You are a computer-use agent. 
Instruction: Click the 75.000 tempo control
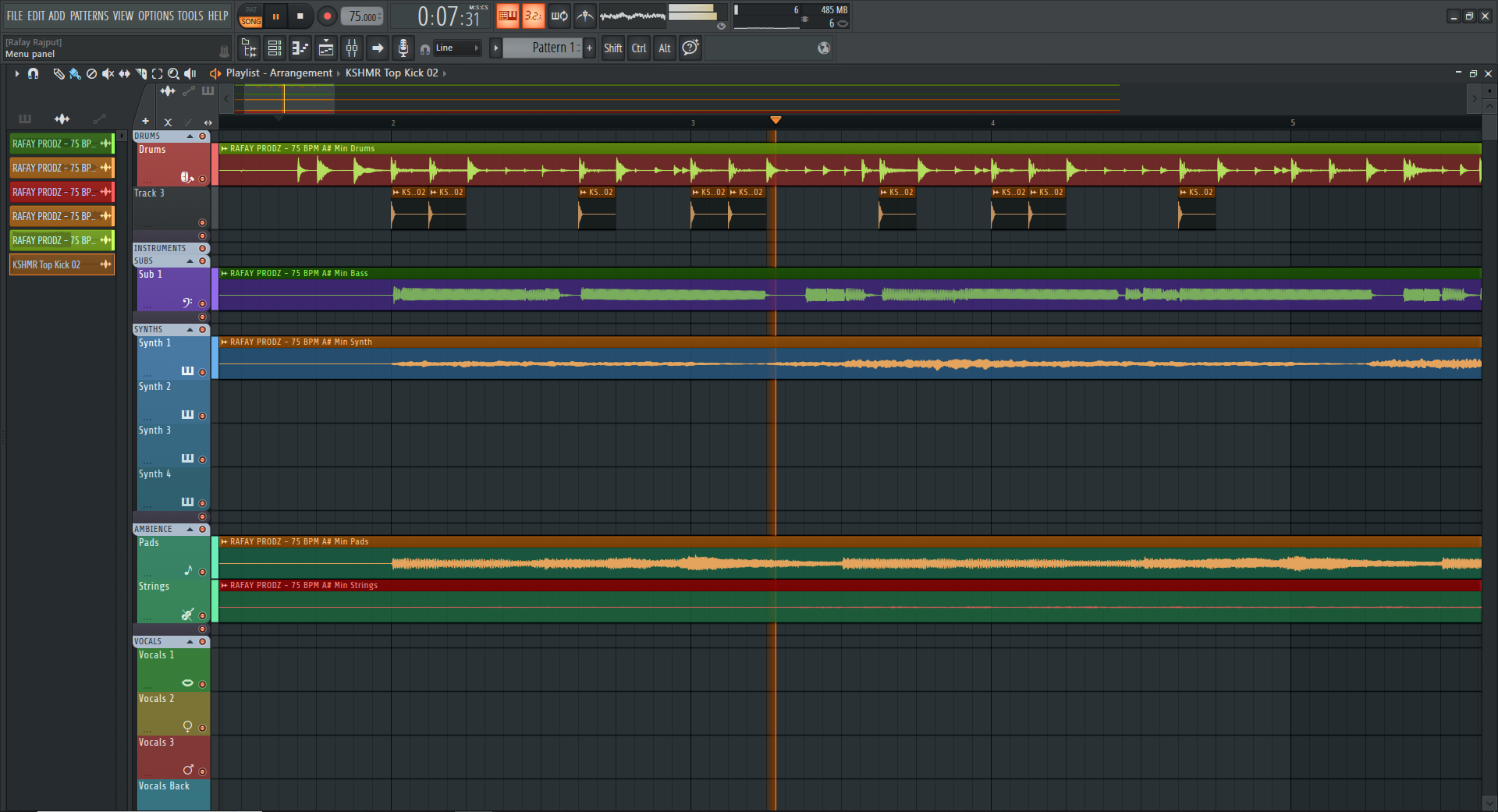pos(362,16)
